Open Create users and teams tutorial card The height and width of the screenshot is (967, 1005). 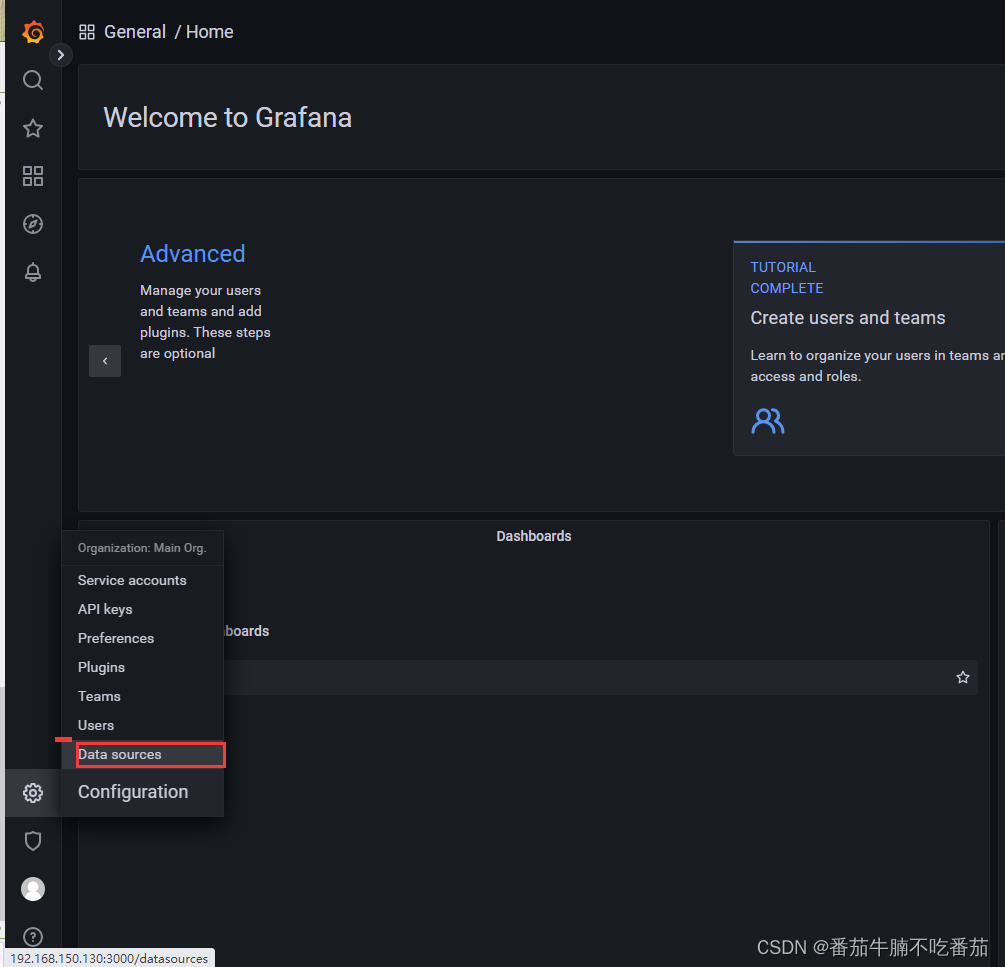pos(868,349)
